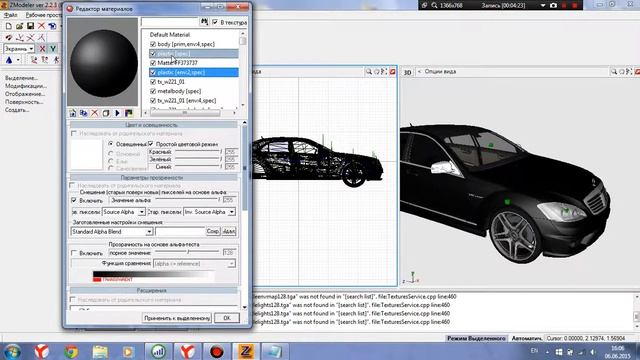
Task: Open ZModeler yellow Z icon in taskbar
Action: 246,351
